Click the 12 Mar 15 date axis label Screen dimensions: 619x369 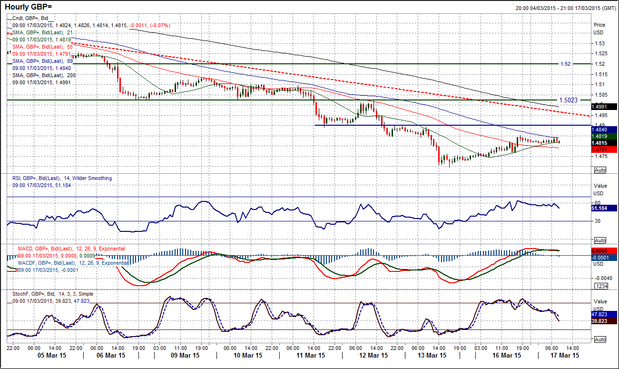(373, 356)
